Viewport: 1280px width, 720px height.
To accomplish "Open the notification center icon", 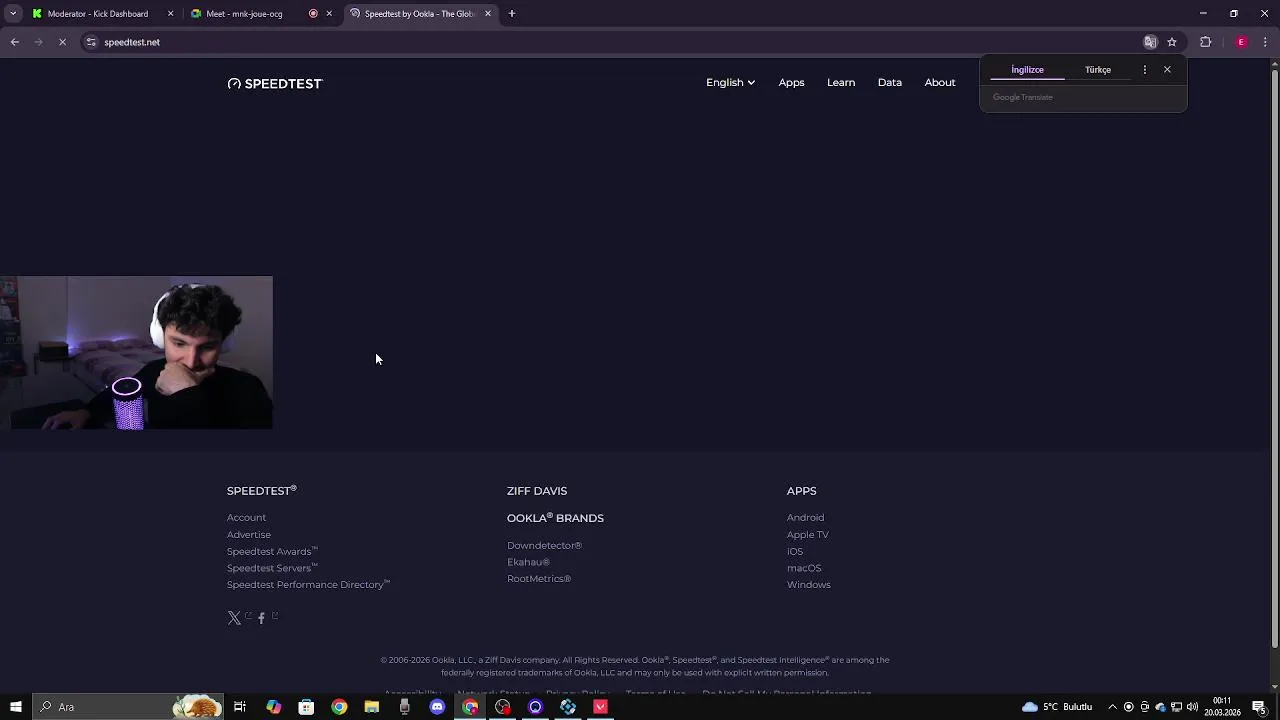I will tap(1259, 707).
